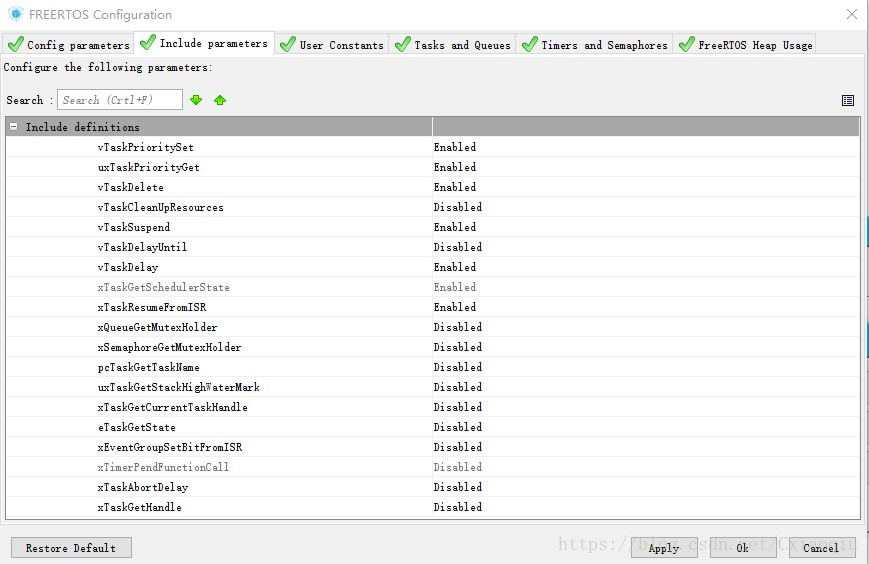869x564 pixels.
Task: Open the Config parameters tab
Action: [69, 44]
